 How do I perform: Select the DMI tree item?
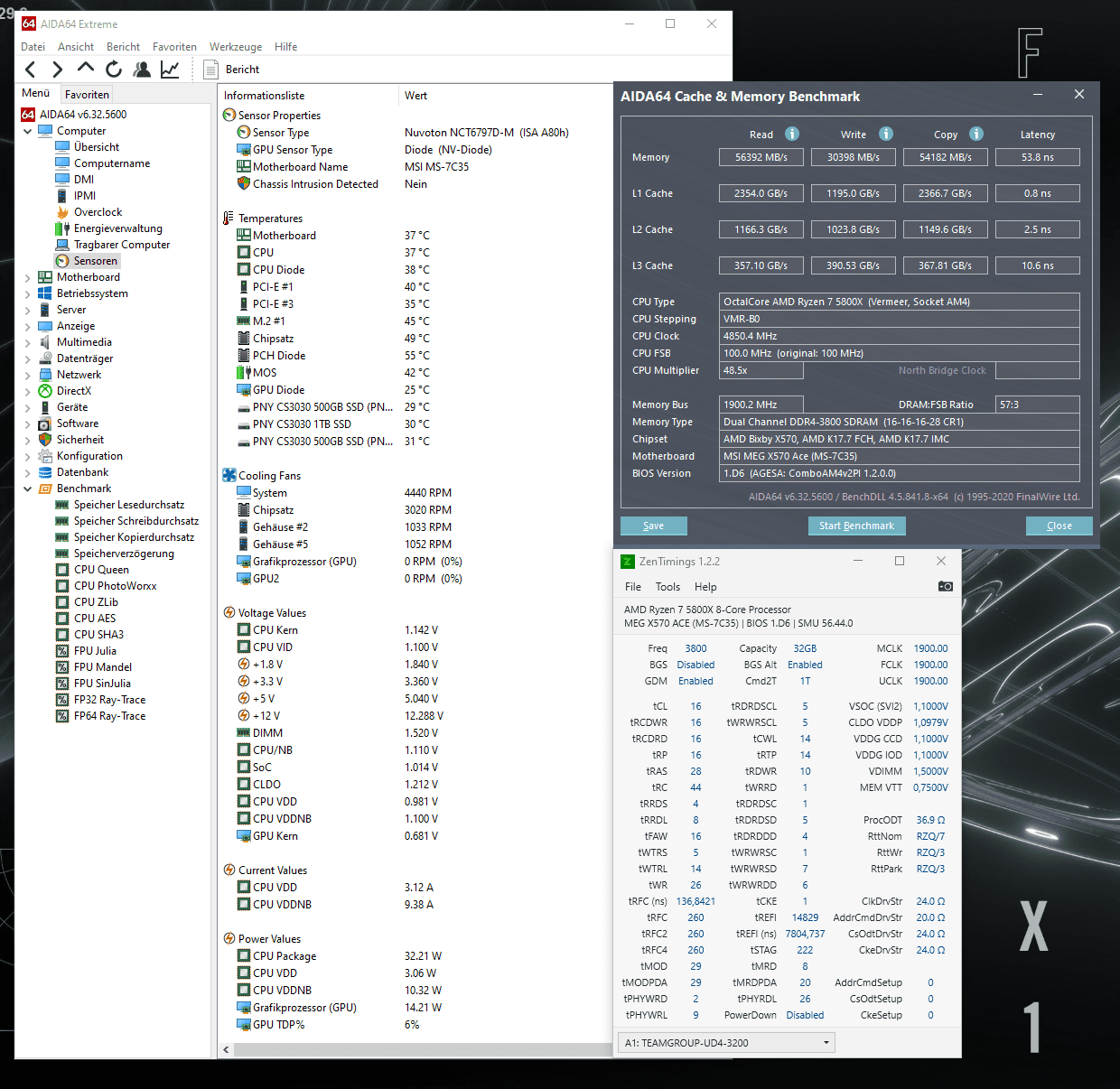[x=84, y=180]
